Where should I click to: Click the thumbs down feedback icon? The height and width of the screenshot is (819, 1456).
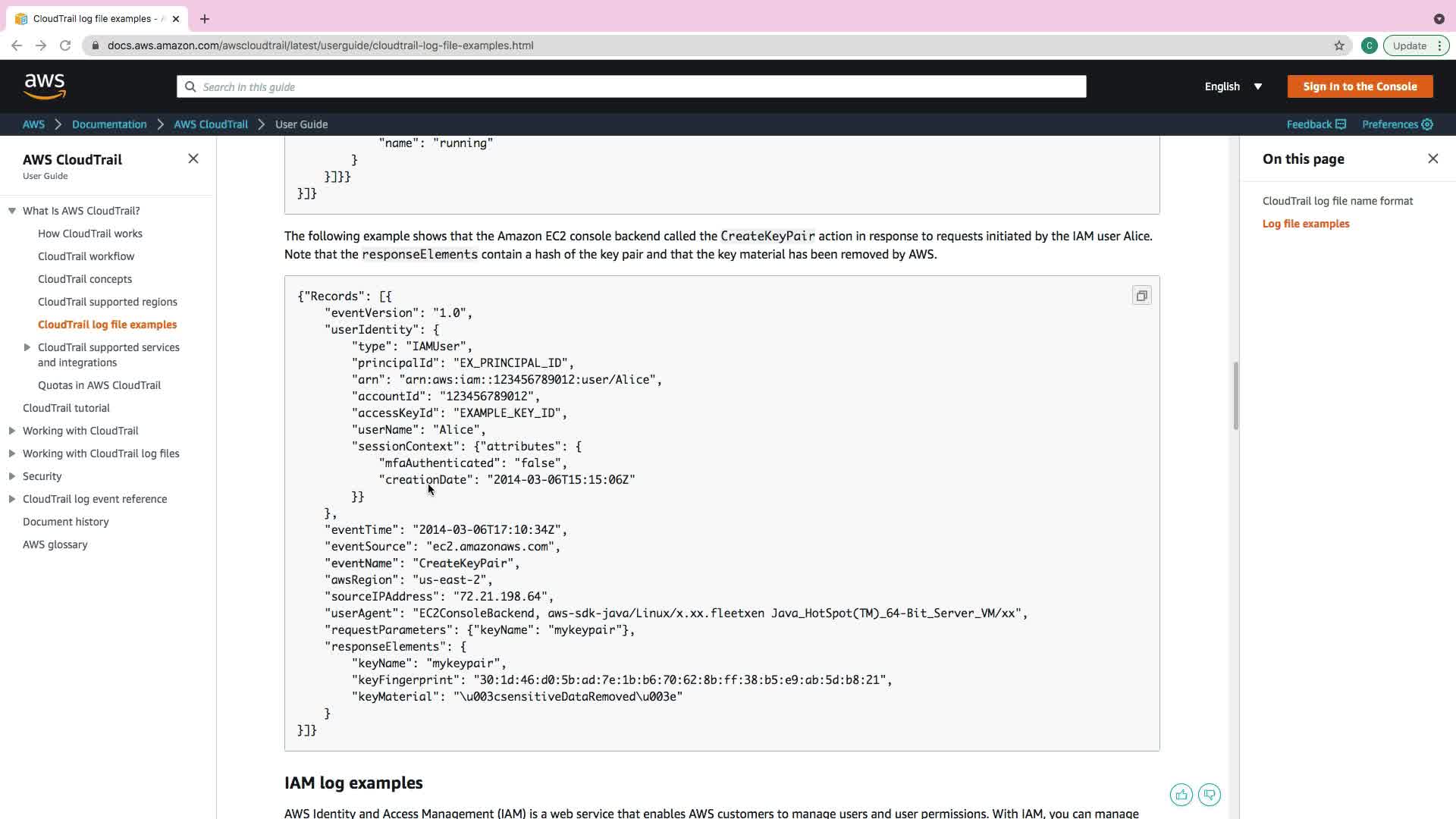pyautogui.click(x=1210, y=795)
